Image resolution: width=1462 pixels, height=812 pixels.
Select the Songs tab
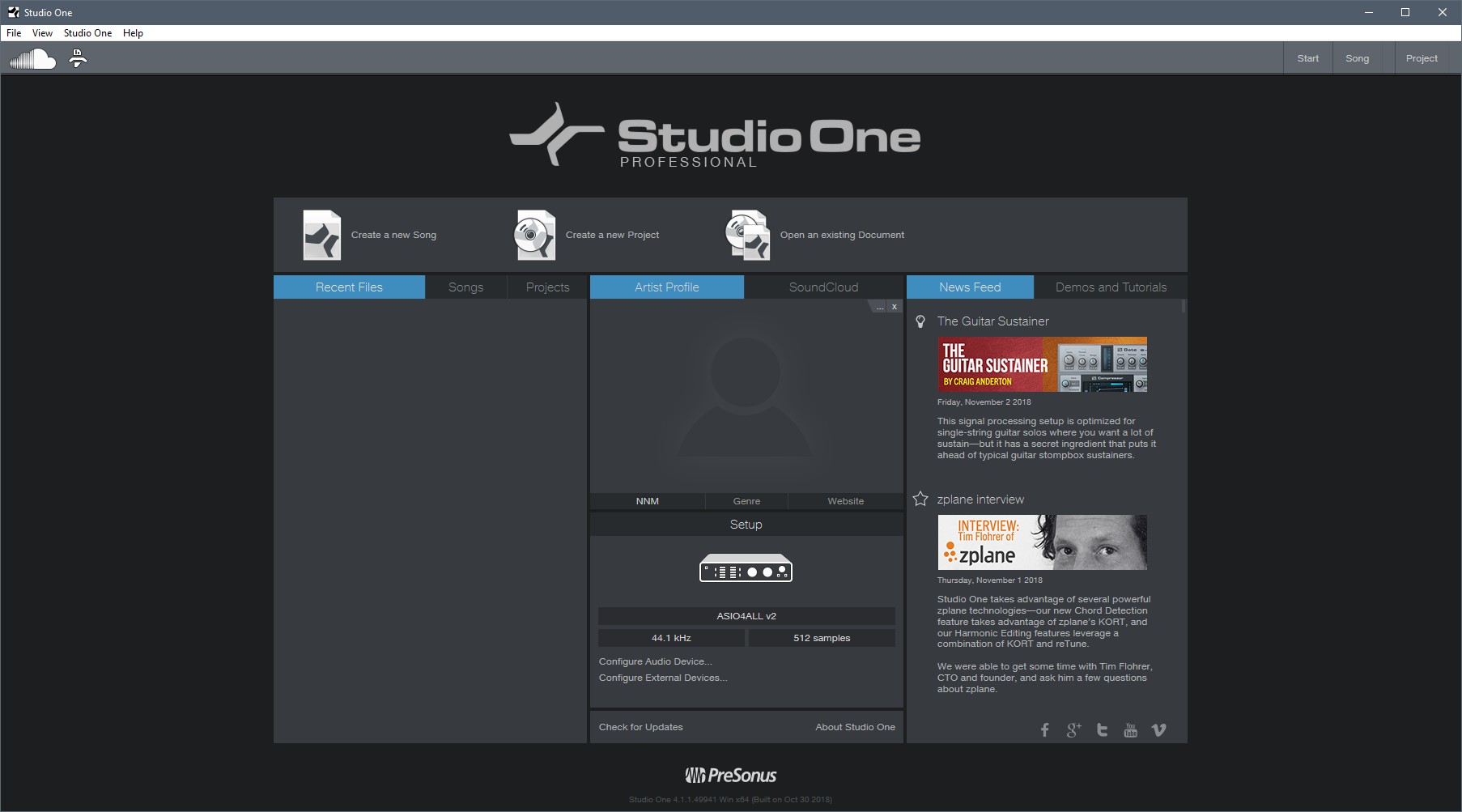click(x=466, y=287)
